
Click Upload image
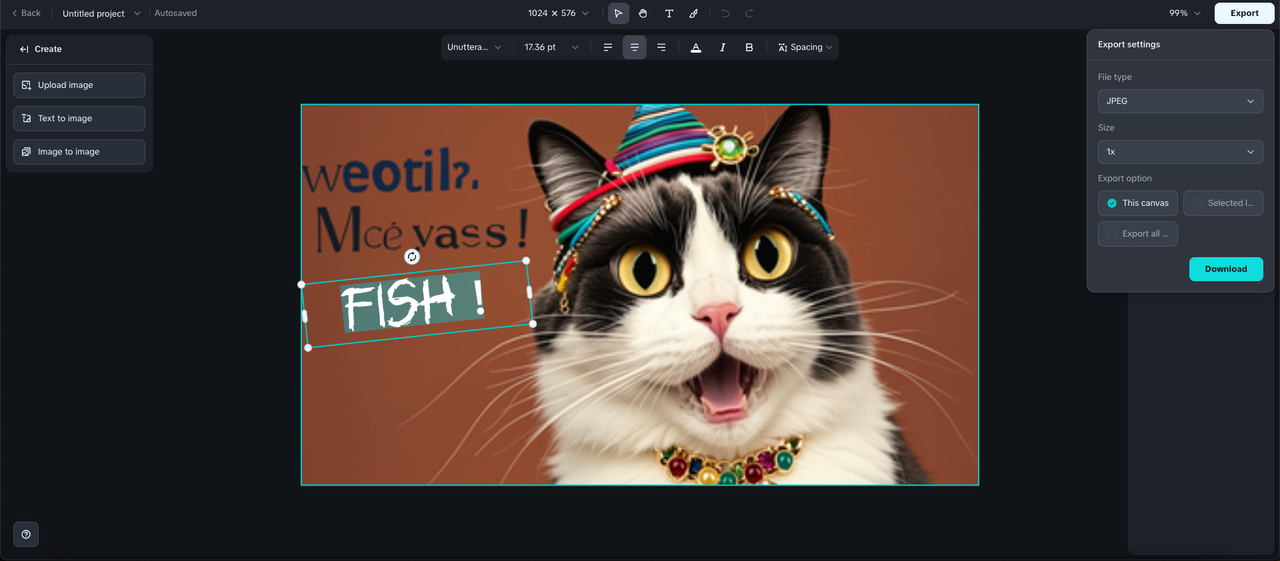pyautogui.click(x=79, y=85)
